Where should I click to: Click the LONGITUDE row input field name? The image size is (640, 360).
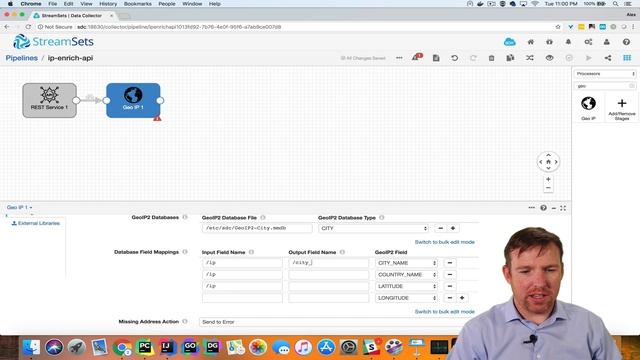pyautogui.click(x=242, y=298)
